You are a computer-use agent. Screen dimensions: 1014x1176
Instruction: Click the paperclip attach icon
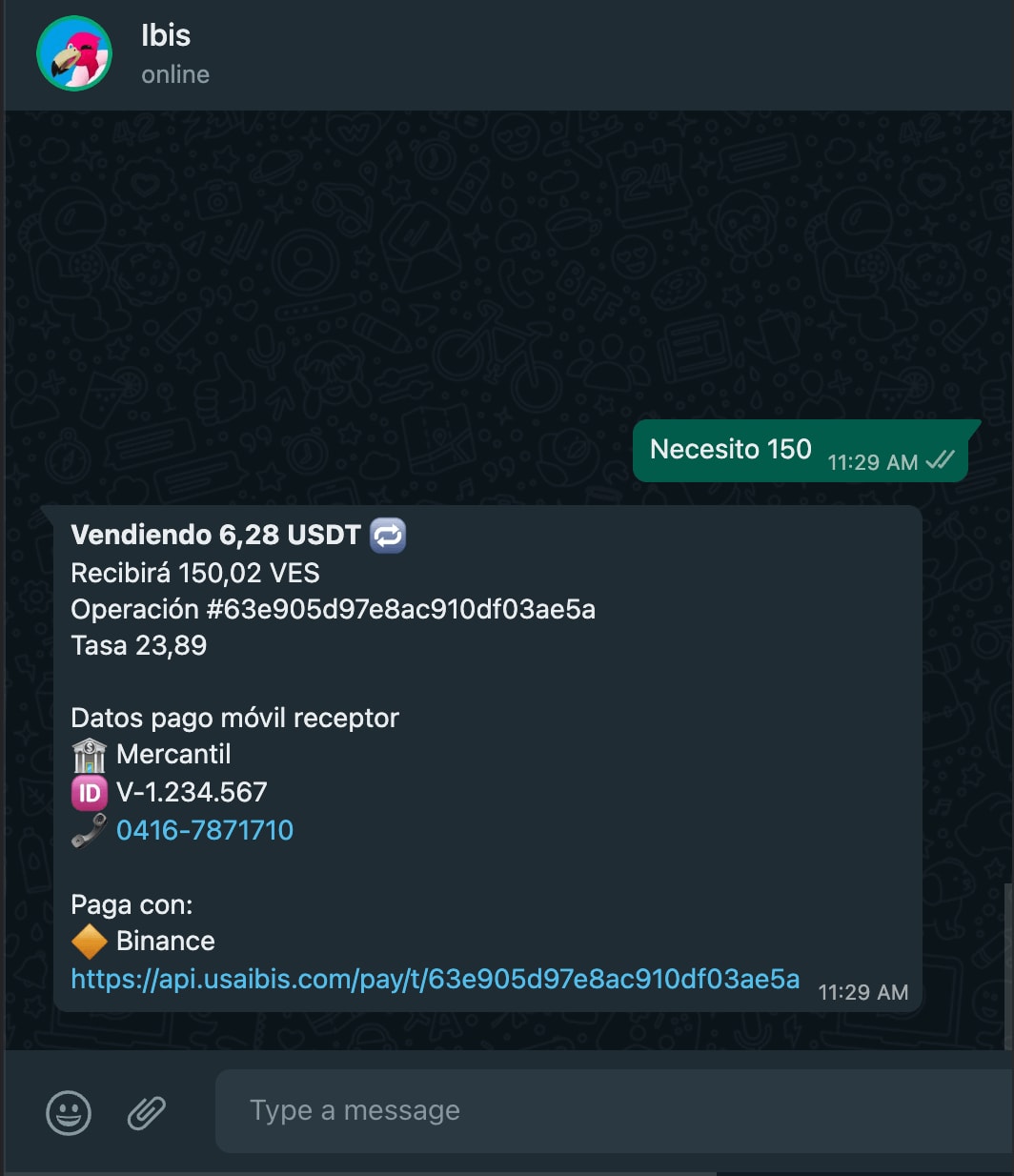click(147, 1112)
